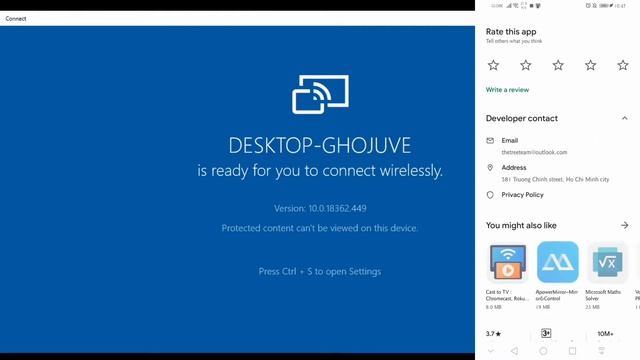Screen dimensions: 640x360
Task: Tap the Privacy Policy shield icon
Action: click(x=490, y=195)
